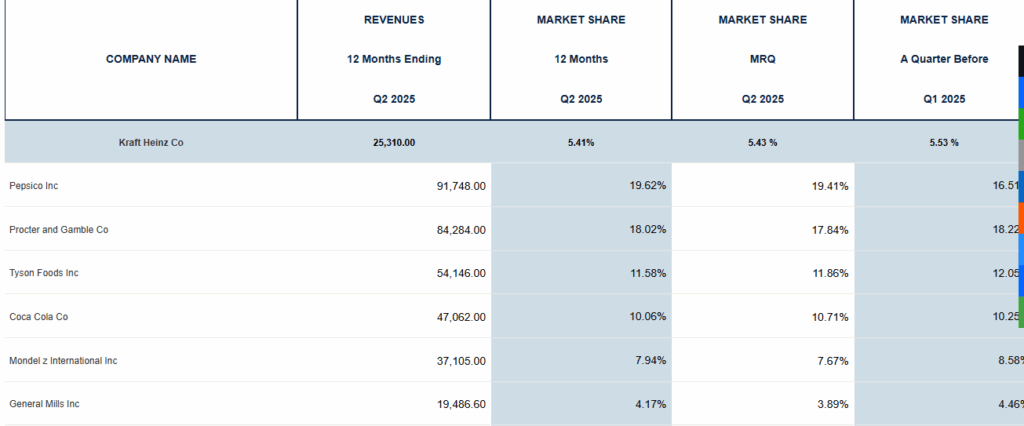Click the gray color strip at right edge
1024x426 pixels.
pyautogui.click(x=1020, y=155)
